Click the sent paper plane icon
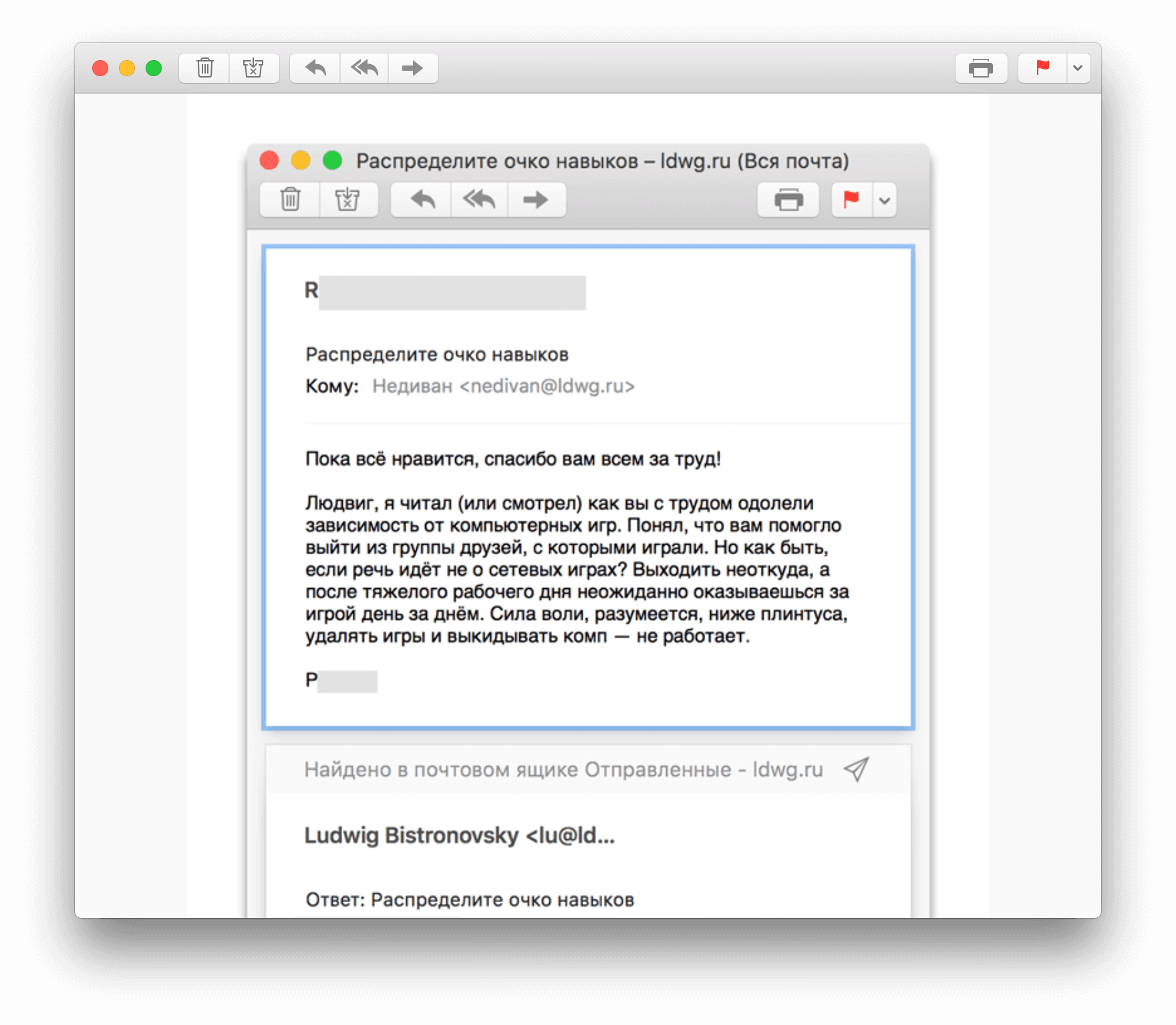The image size is (1176, 1025). pos(856,769)
